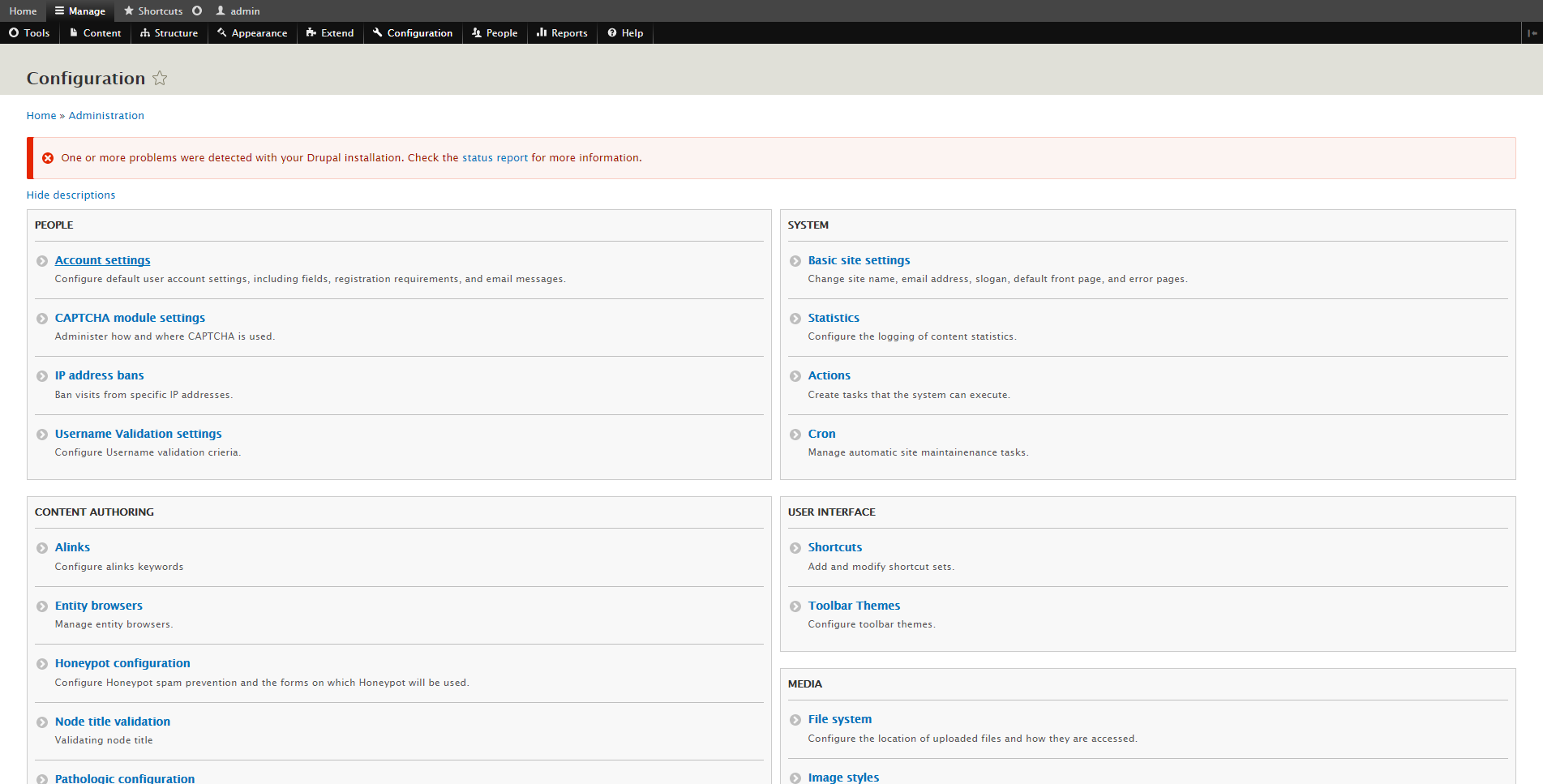1543x784 pixels.
Task: Click the star icon beside Configuration title
Action: click(160, 79)
